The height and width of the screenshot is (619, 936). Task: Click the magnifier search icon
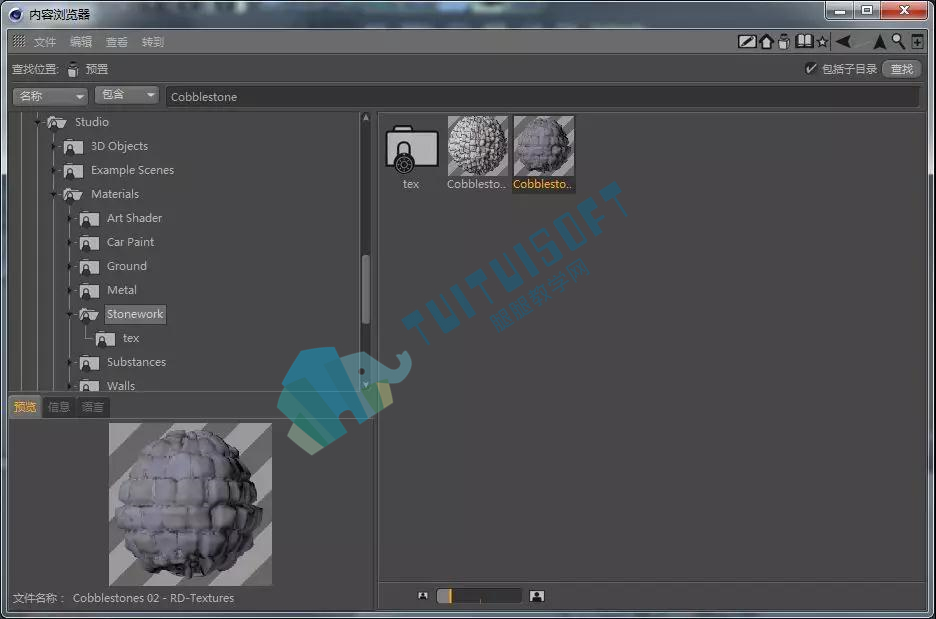click(x=898, y=41)
